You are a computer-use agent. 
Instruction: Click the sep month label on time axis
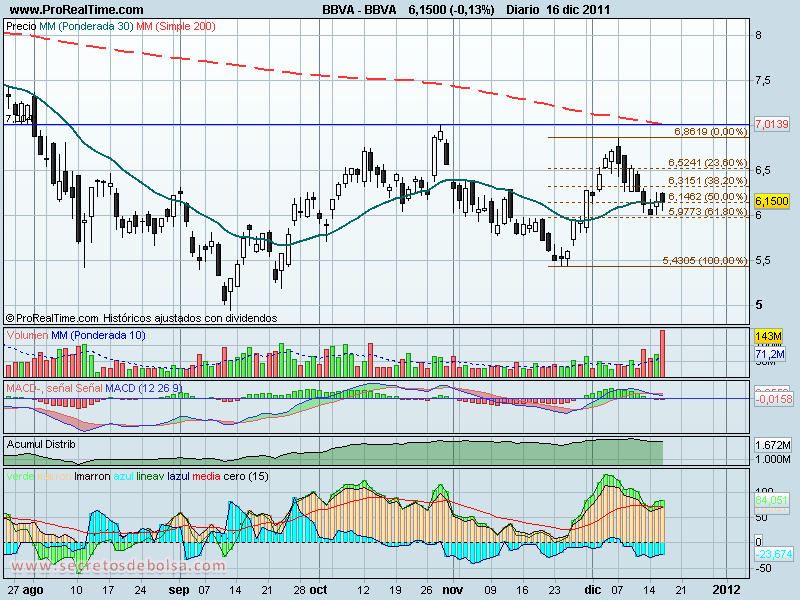(x=179, y=590)
